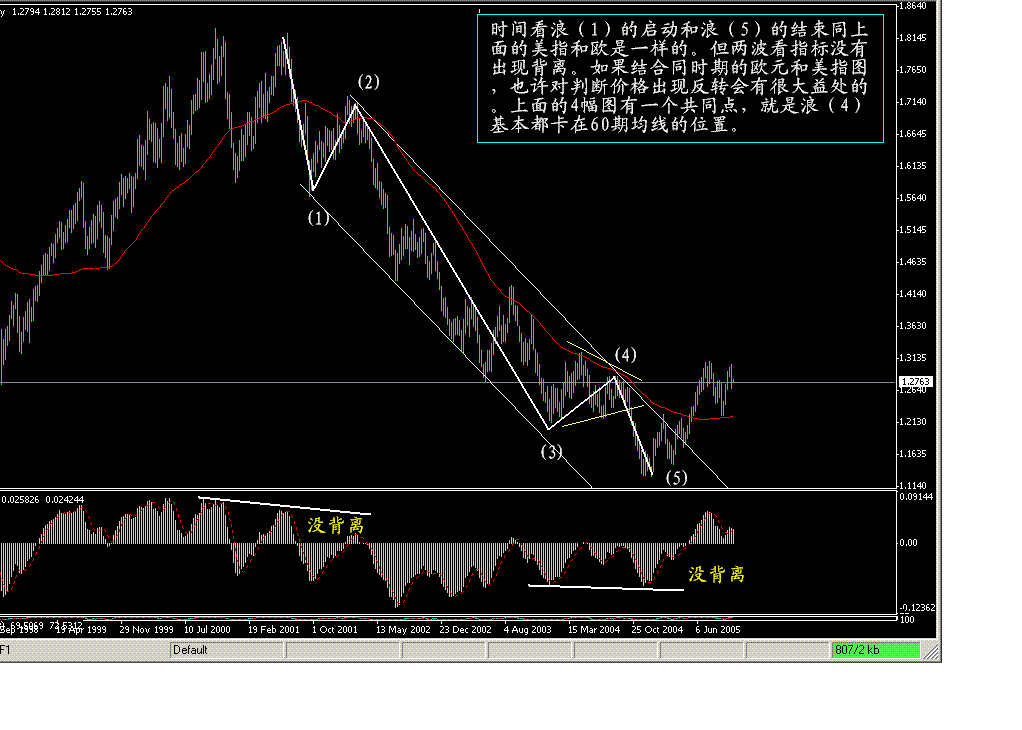This screenshot has width=1022, height=730.
Task: Click the 1.8145 price scale label
Action: point(913,38)
